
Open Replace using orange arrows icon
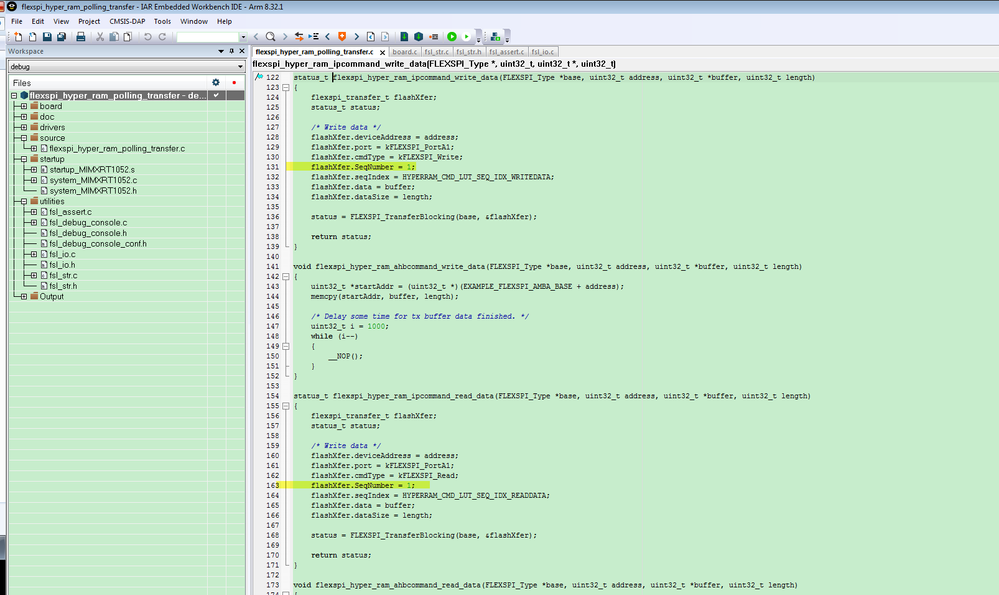tap(299, 37)
